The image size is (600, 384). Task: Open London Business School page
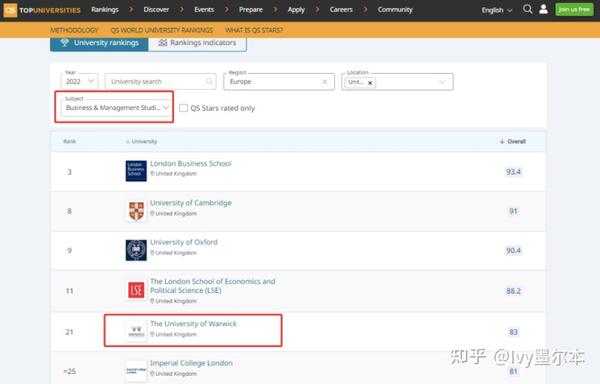tap(191, 164)
